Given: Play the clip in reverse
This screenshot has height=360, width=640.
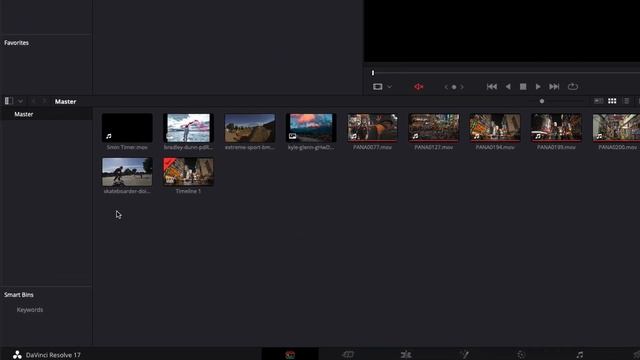Looking at the screenshot, I should (508, 87).
